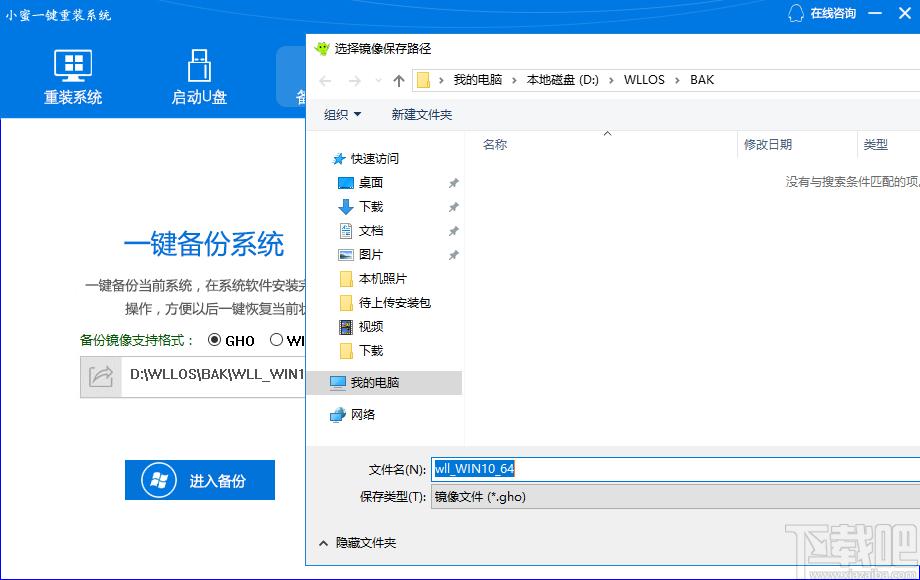
Task: Expand chevron after 本地磁盘 (D:) in breadcrumb
Action: [x=611, y=80]
